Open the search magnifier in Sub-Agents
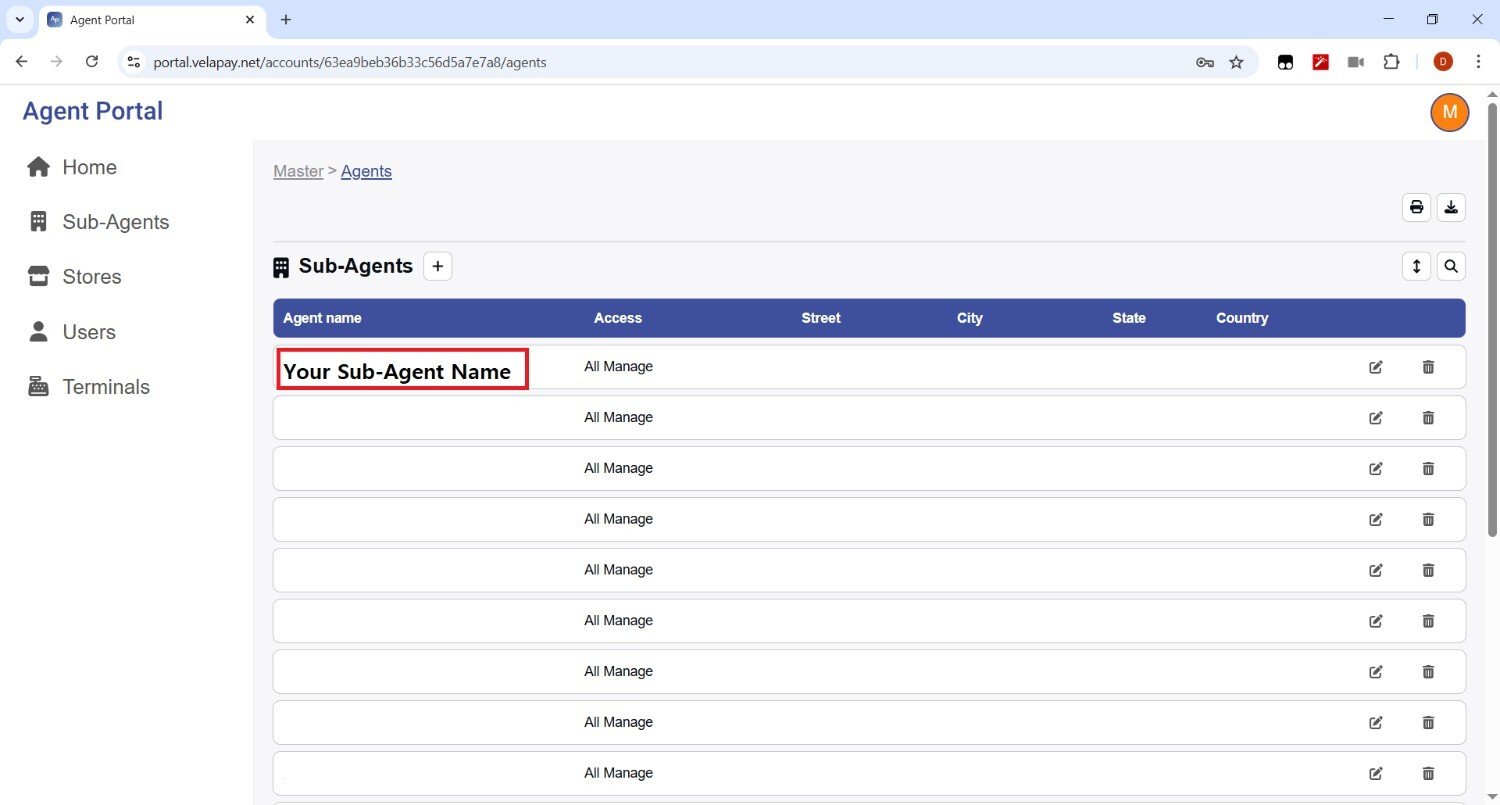This screenshot has width=1500, height=805. [1451, 266]
